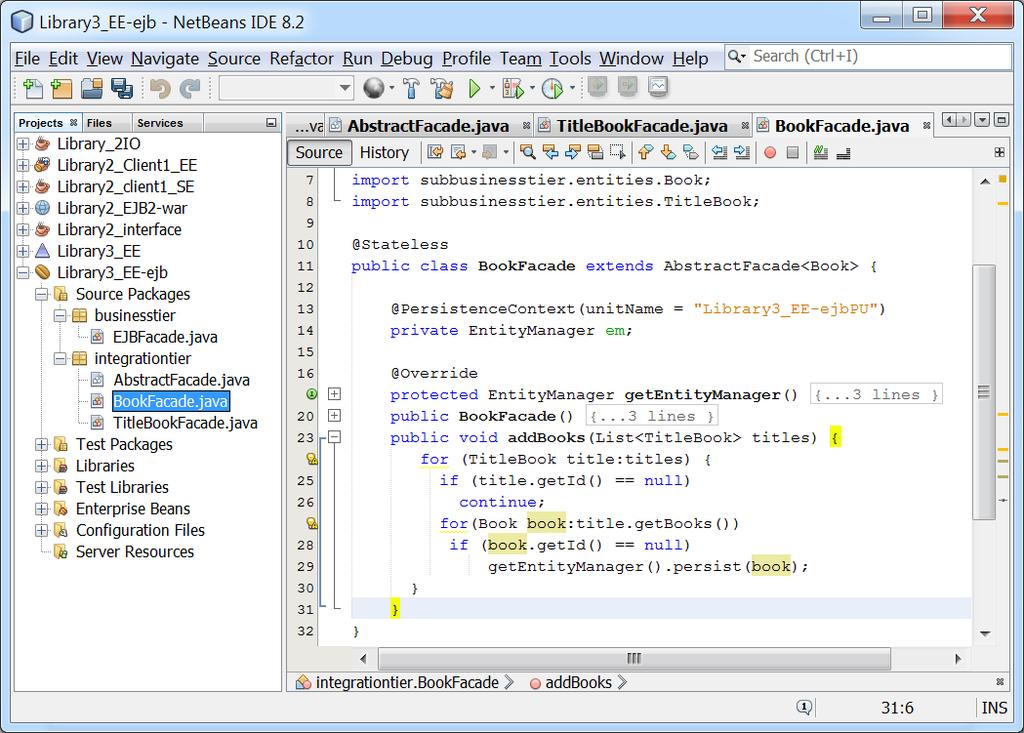Screen dimensions: 1024x733
Task: Click the Shift Line Right icon
Action: coord(742,152)
